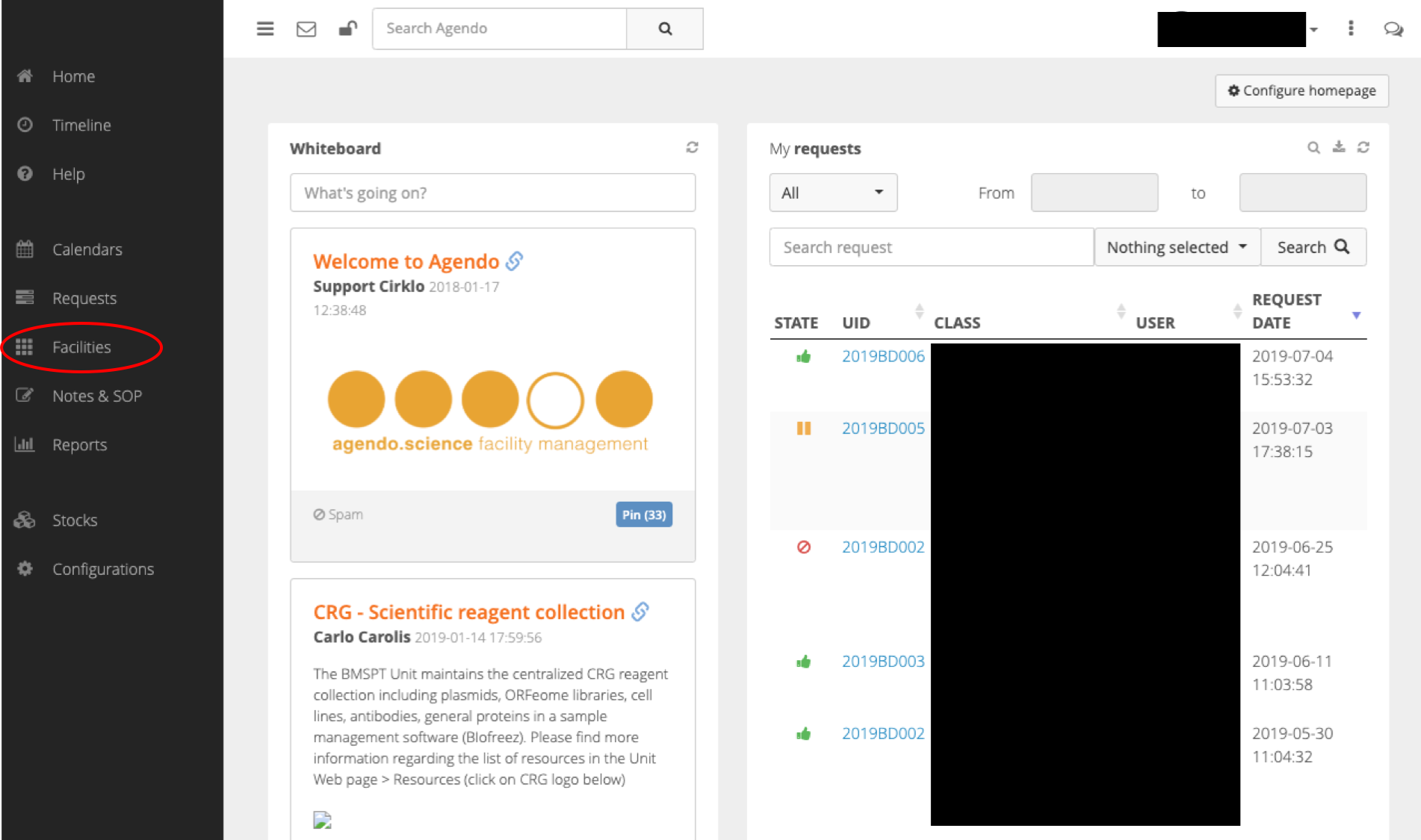Open Configurations in the sidebar
The width and height of the screenshot is (1421, 840).
pyautogui.click(x=103, y=568)
